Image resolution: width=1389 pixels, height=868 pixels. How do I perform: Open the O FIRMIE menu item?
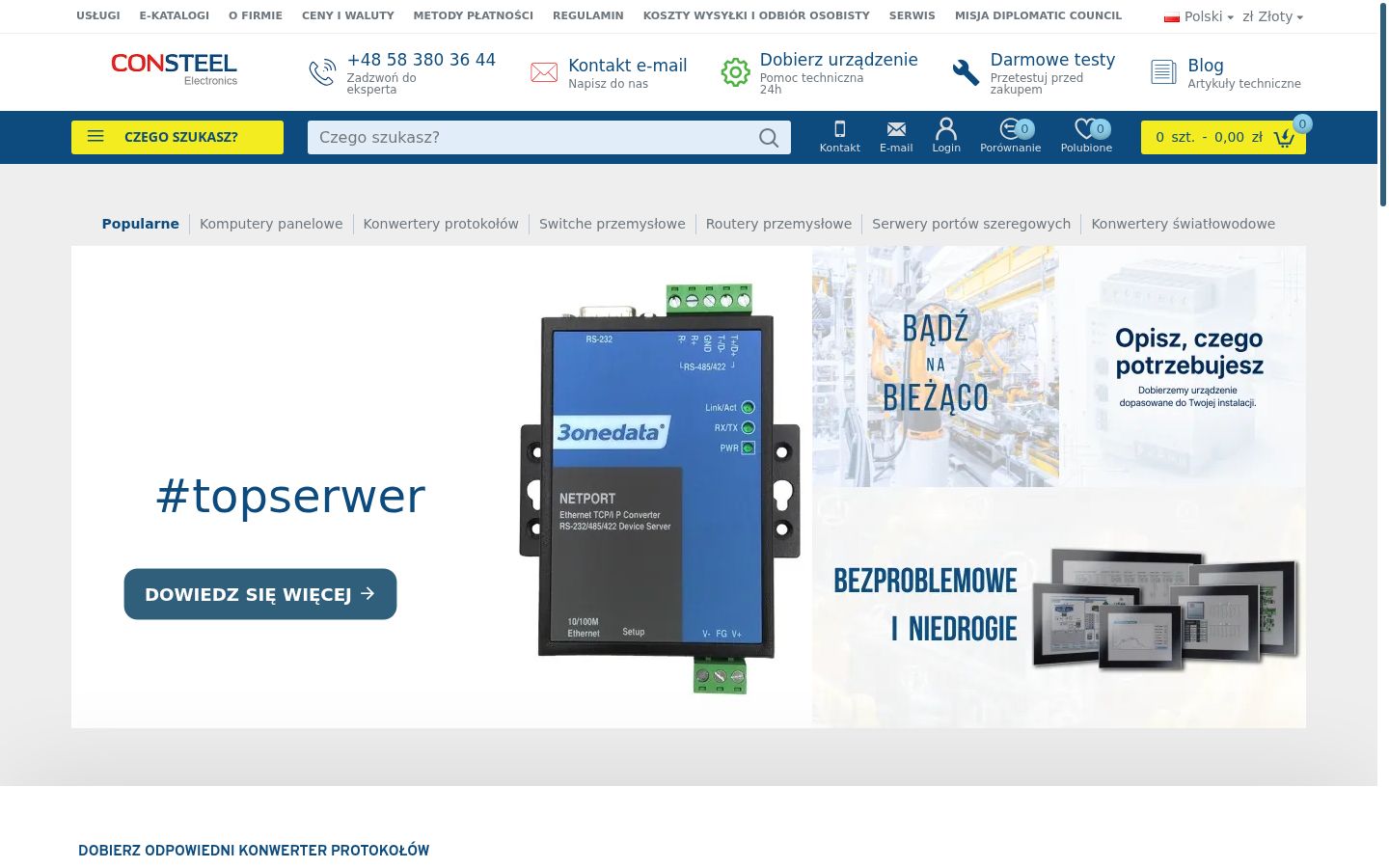256,15
